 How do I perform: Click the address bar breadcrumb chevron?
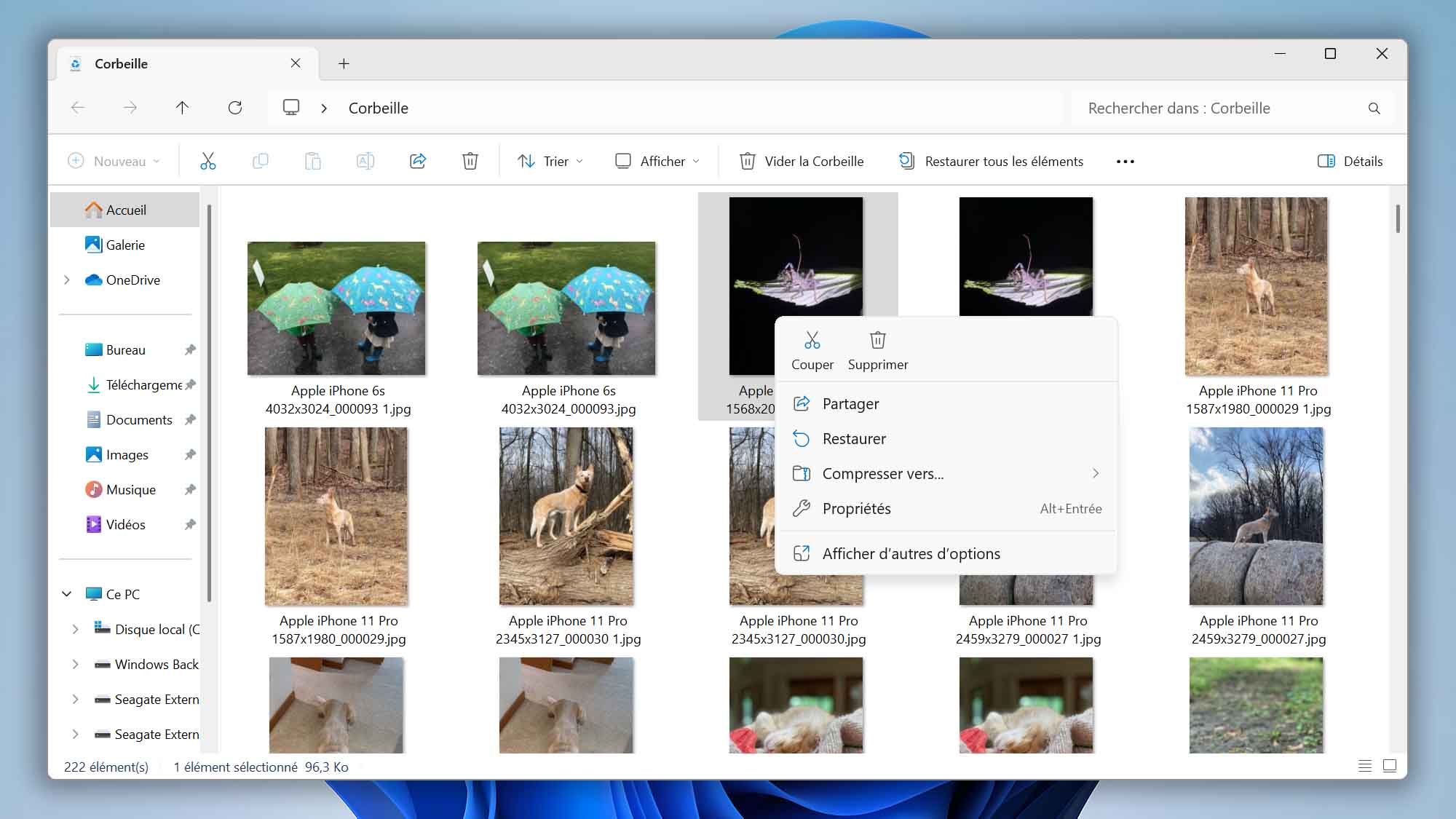coord(324,108)
